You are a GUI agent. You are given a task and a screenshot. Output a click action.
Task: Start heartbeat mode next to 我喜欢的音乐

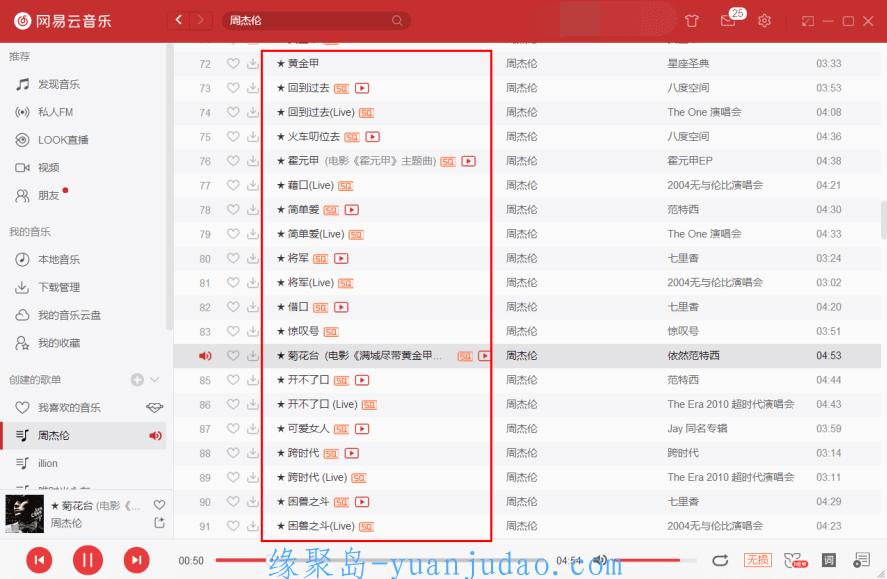(x=154, y=407)
